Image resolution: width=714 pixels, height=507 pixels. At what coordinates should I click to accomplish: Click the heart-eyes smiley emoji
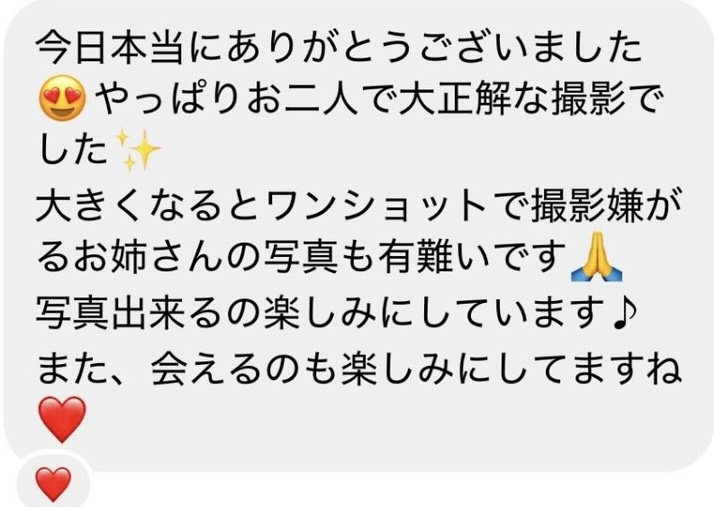pos(62,98)
